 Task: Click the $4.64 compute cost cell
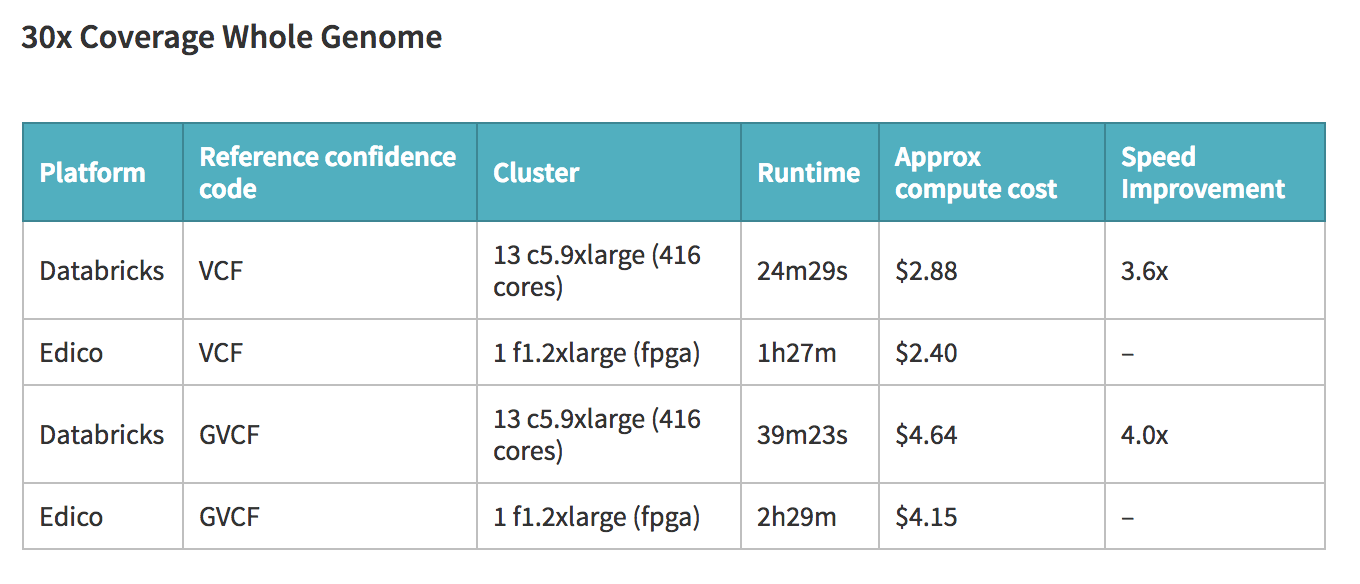[926, 435]
